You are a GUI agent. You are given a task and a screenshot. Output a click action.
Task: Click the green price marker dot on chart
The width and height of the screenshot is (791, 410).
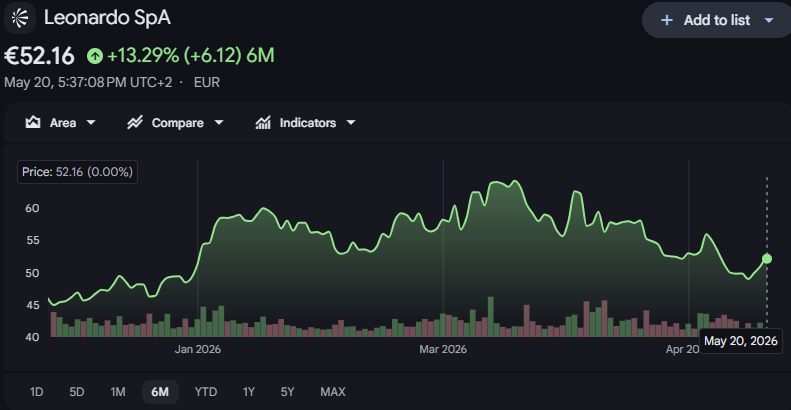click(x=767, y=259)
